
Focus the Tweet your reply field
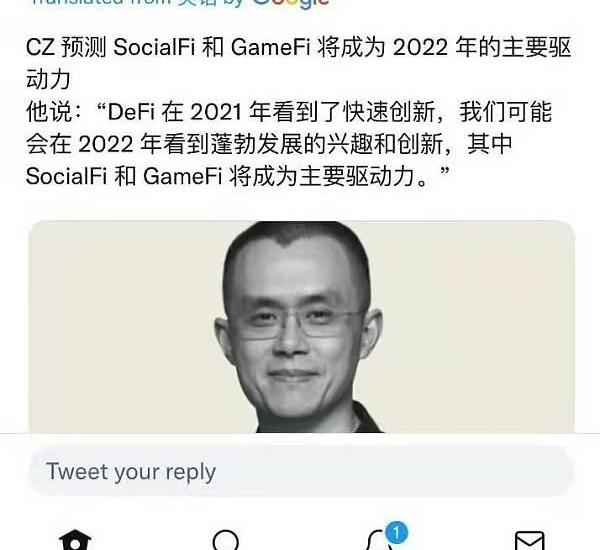pyautogui.click(x=302, y=471)
